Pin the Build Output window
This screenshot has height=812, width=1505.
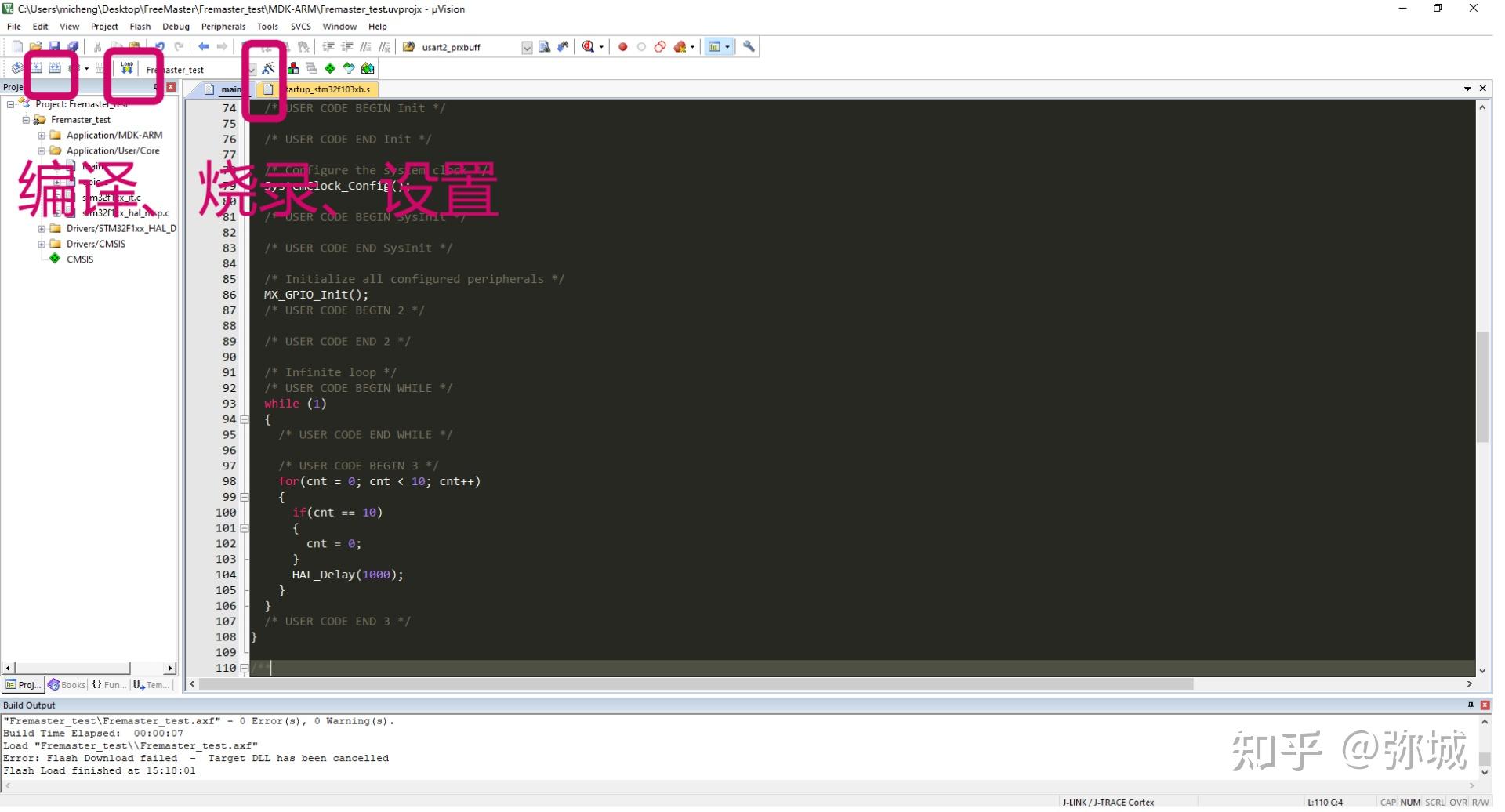[1471, 705]
